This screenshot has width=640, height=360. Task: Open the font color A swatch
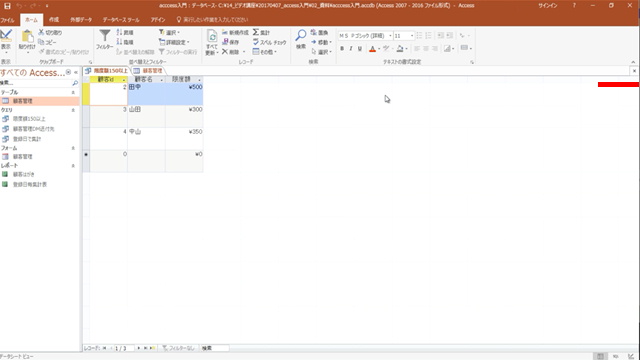tap(372, 49)
